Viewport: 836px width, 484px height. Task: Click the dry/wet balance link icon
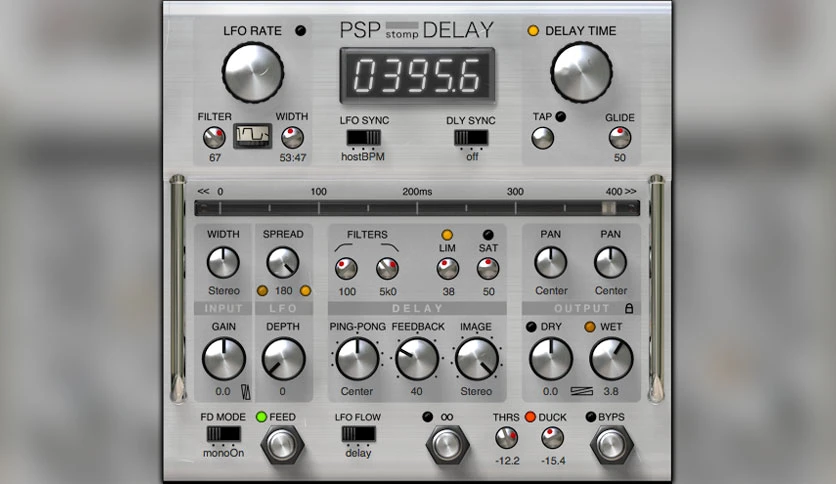point(581,392)
